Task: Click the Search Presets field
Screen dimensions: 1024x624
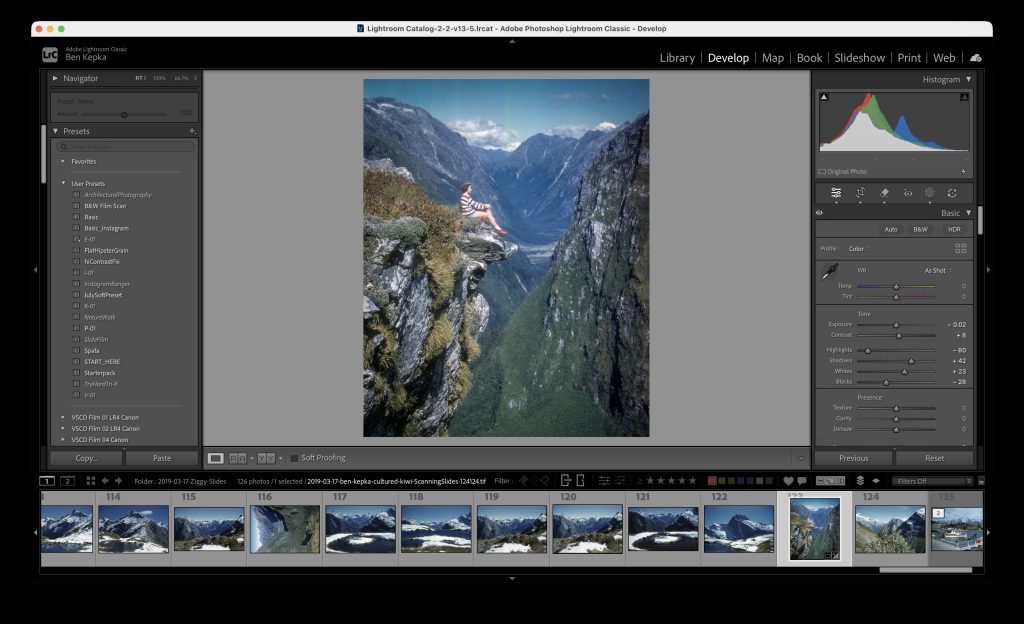Action: [125, 147]
